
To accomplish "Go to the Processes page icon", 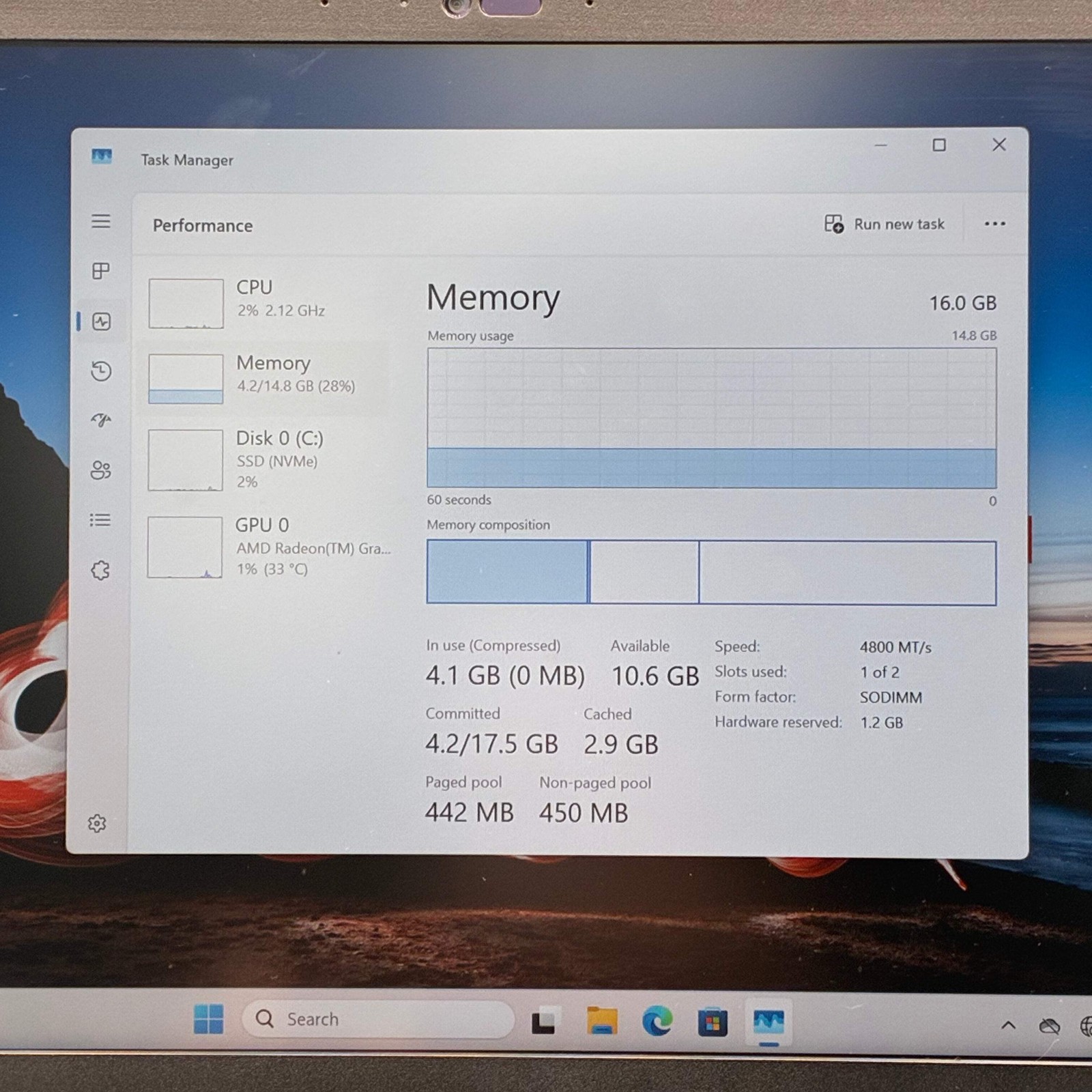I will click(101, 271).
